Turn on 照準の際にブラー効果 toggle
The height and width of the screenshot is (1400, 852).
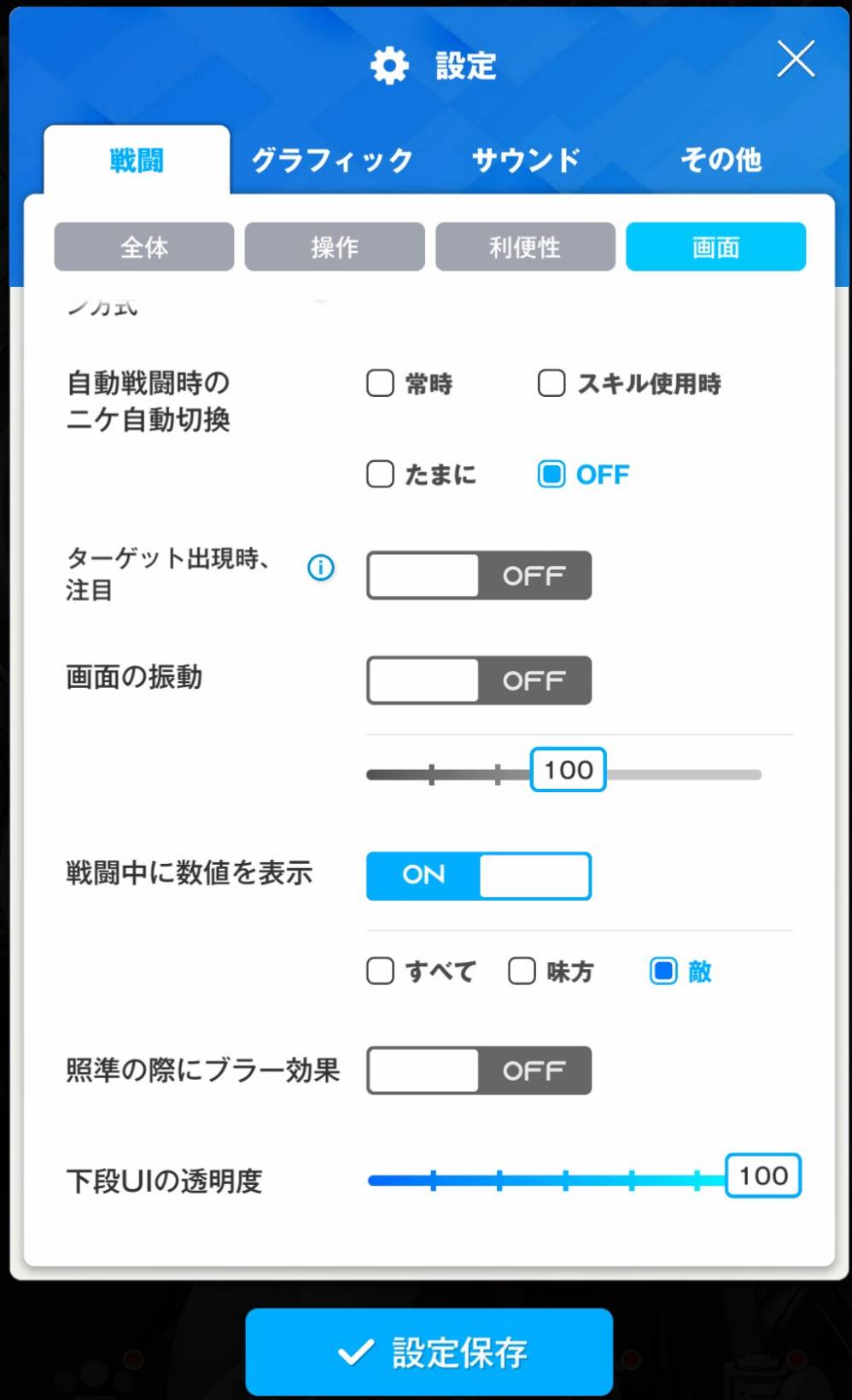point(479,1070)
